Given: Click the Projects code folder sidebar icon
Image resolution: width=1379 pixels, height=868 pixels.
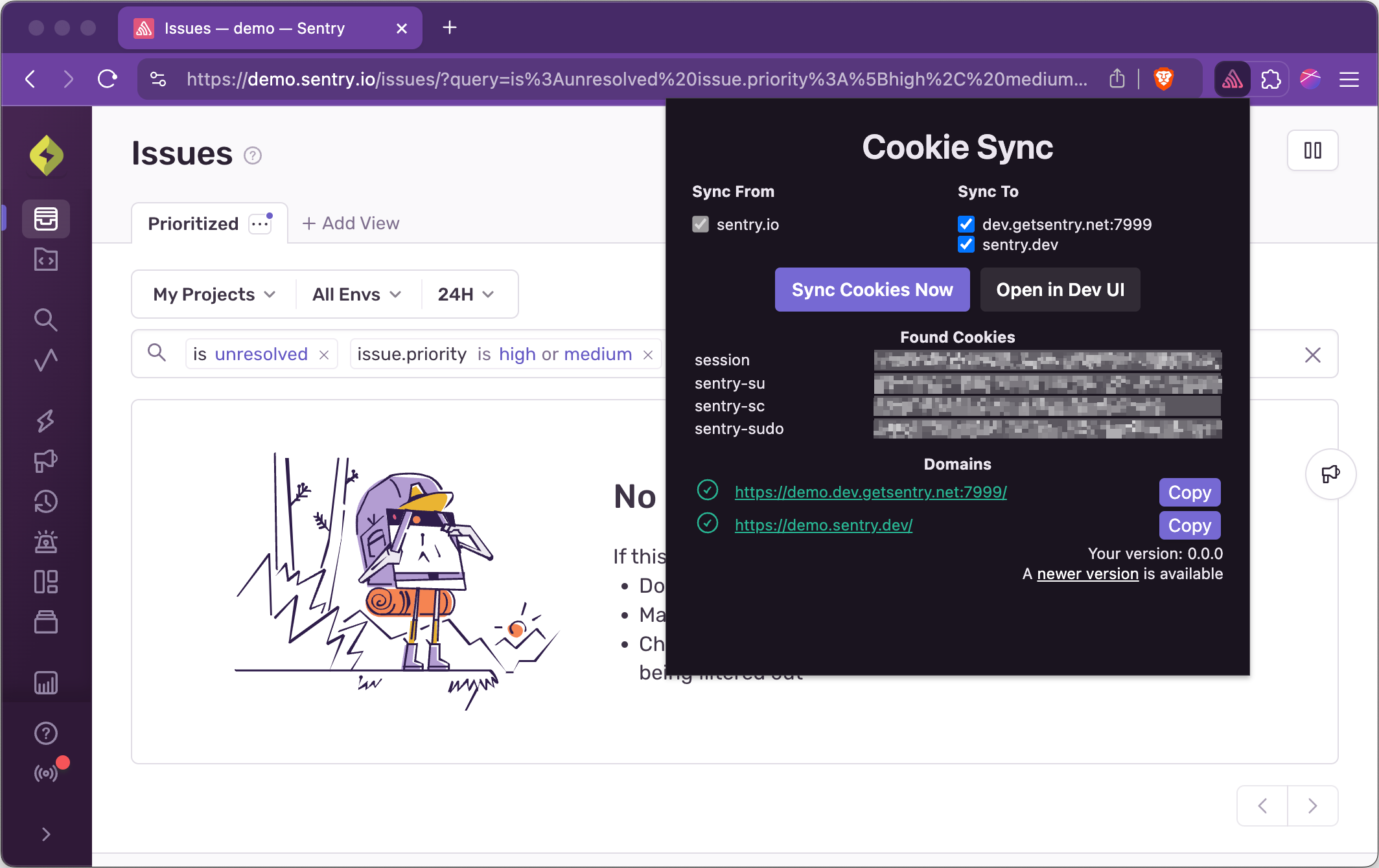Looking at the screenshot, I should pyautogui.click(x=45, y=260).
